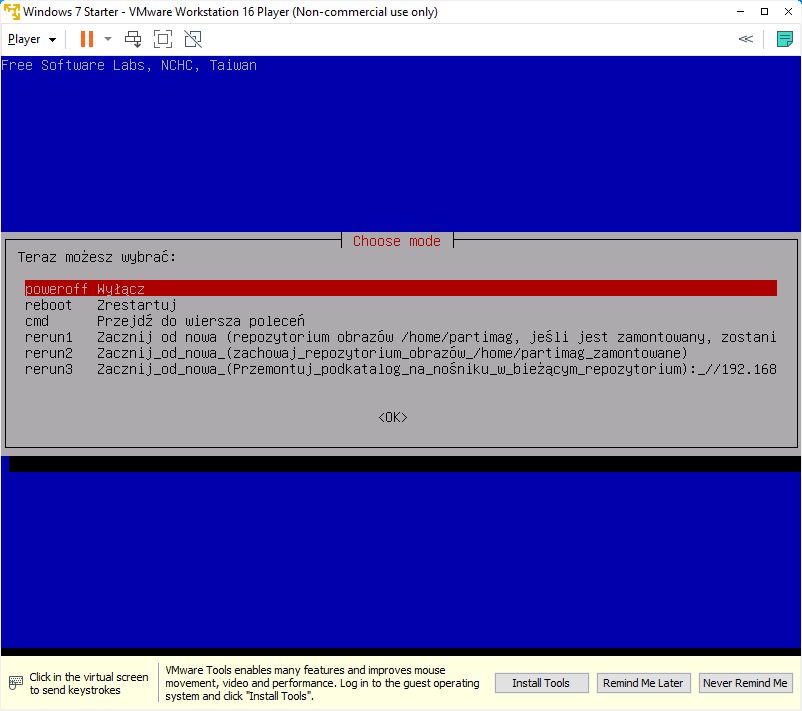Choose cmd Przejdź do wiersza poleceń
The image size is (802, 711).
[165, 321]
